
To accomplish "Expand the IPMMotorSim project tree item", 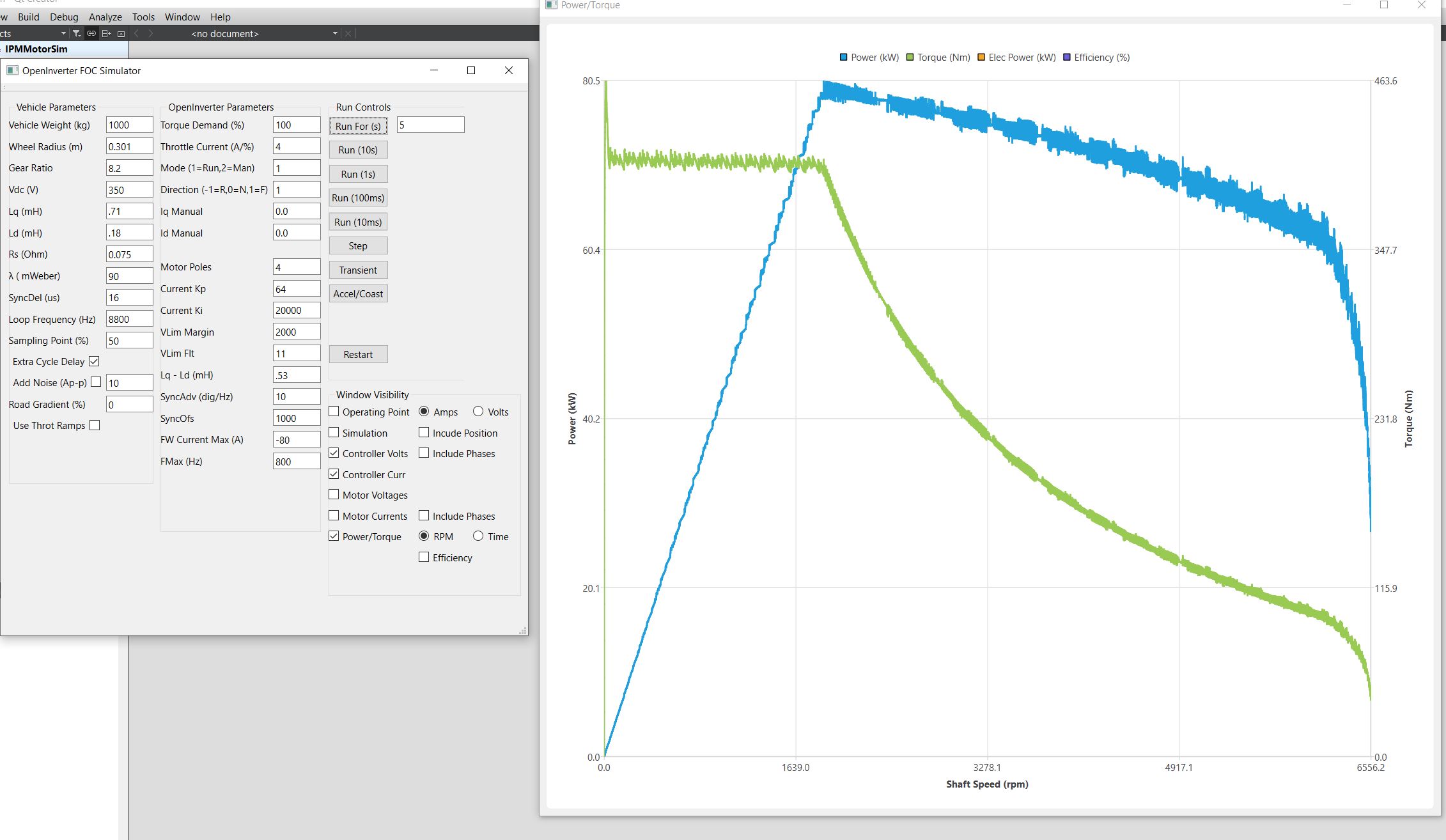I will point(36,49).
